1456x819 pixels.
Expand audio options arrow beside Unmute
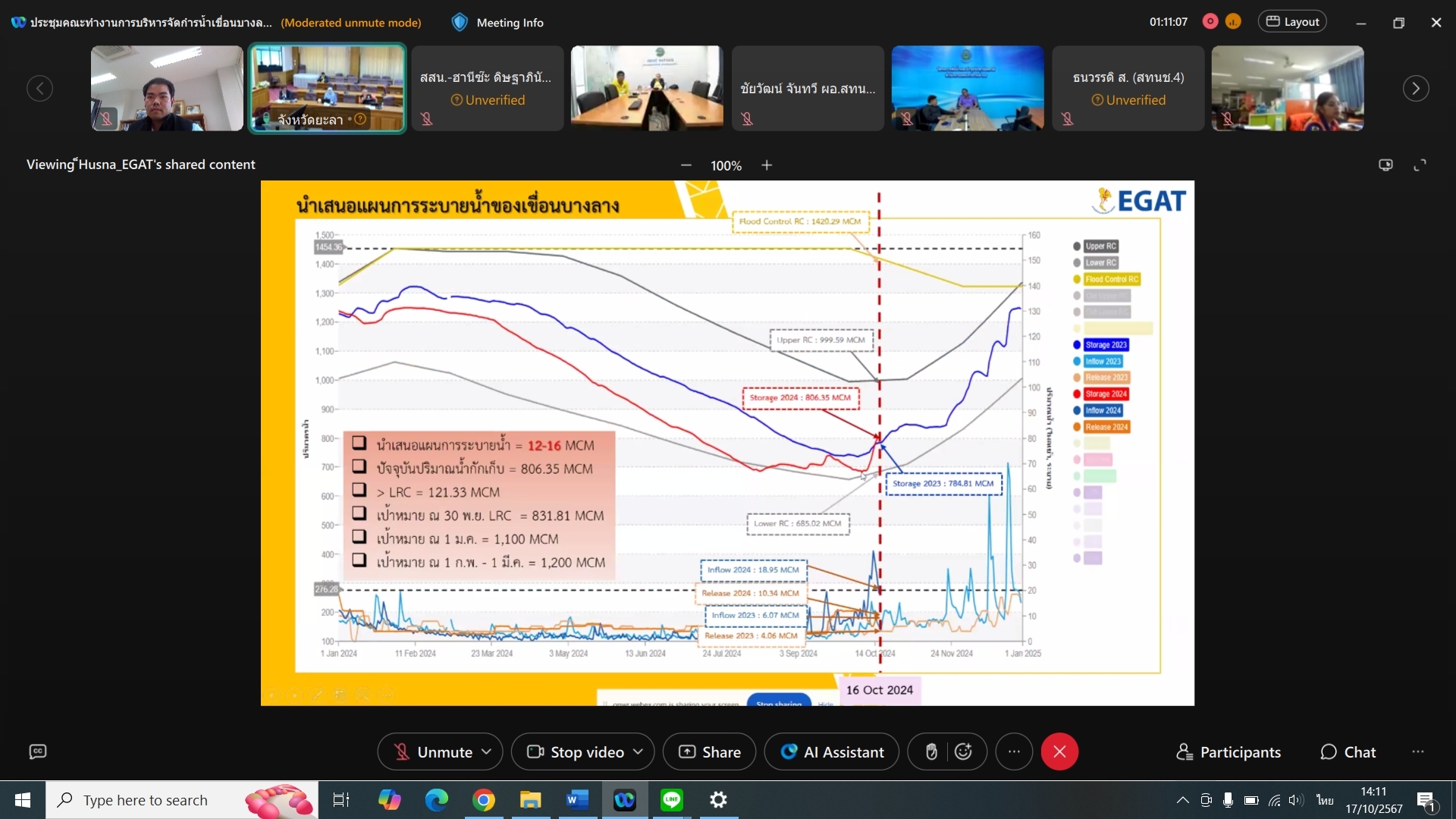pos(487,752)
